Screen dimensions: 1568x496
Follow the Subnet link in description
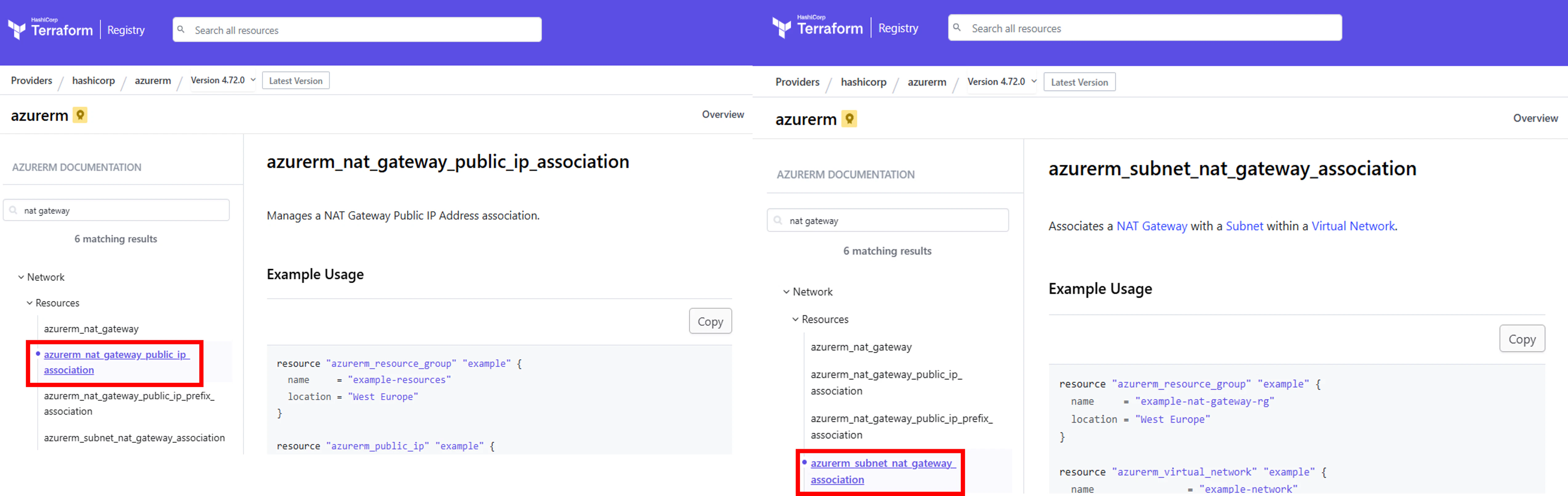coord(1244,226)
